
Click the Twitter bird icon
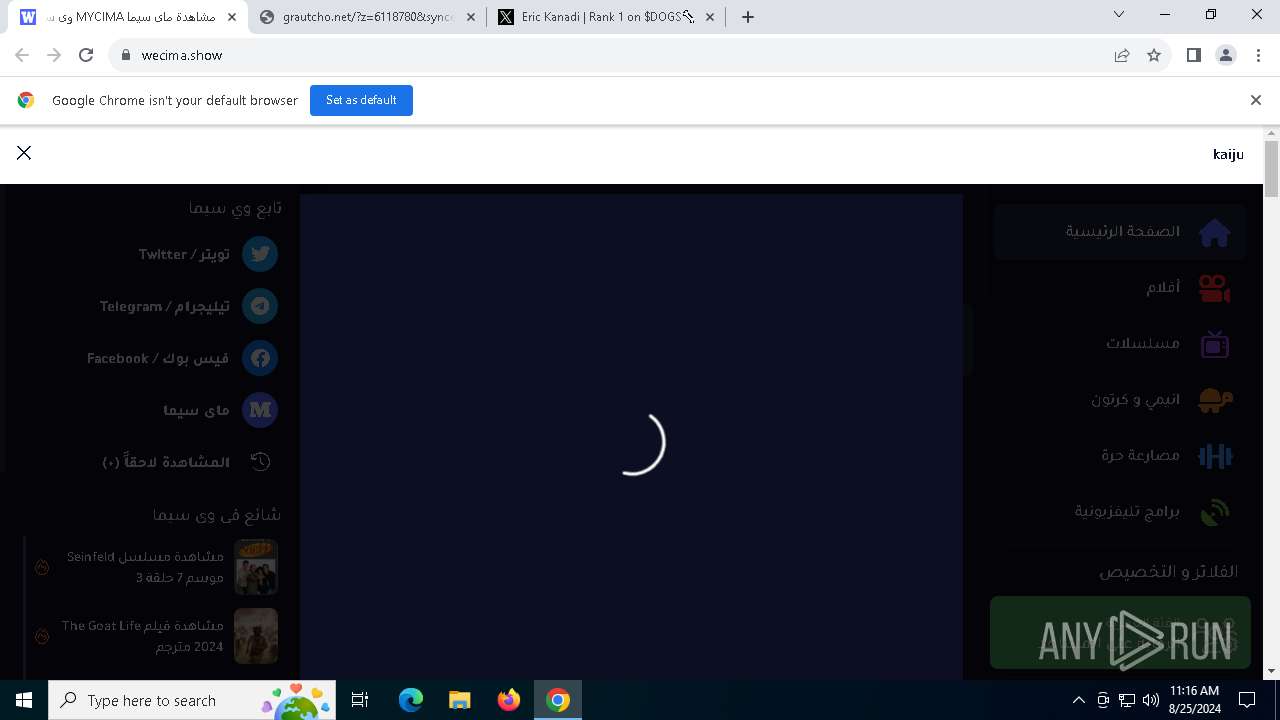point(260,254)
